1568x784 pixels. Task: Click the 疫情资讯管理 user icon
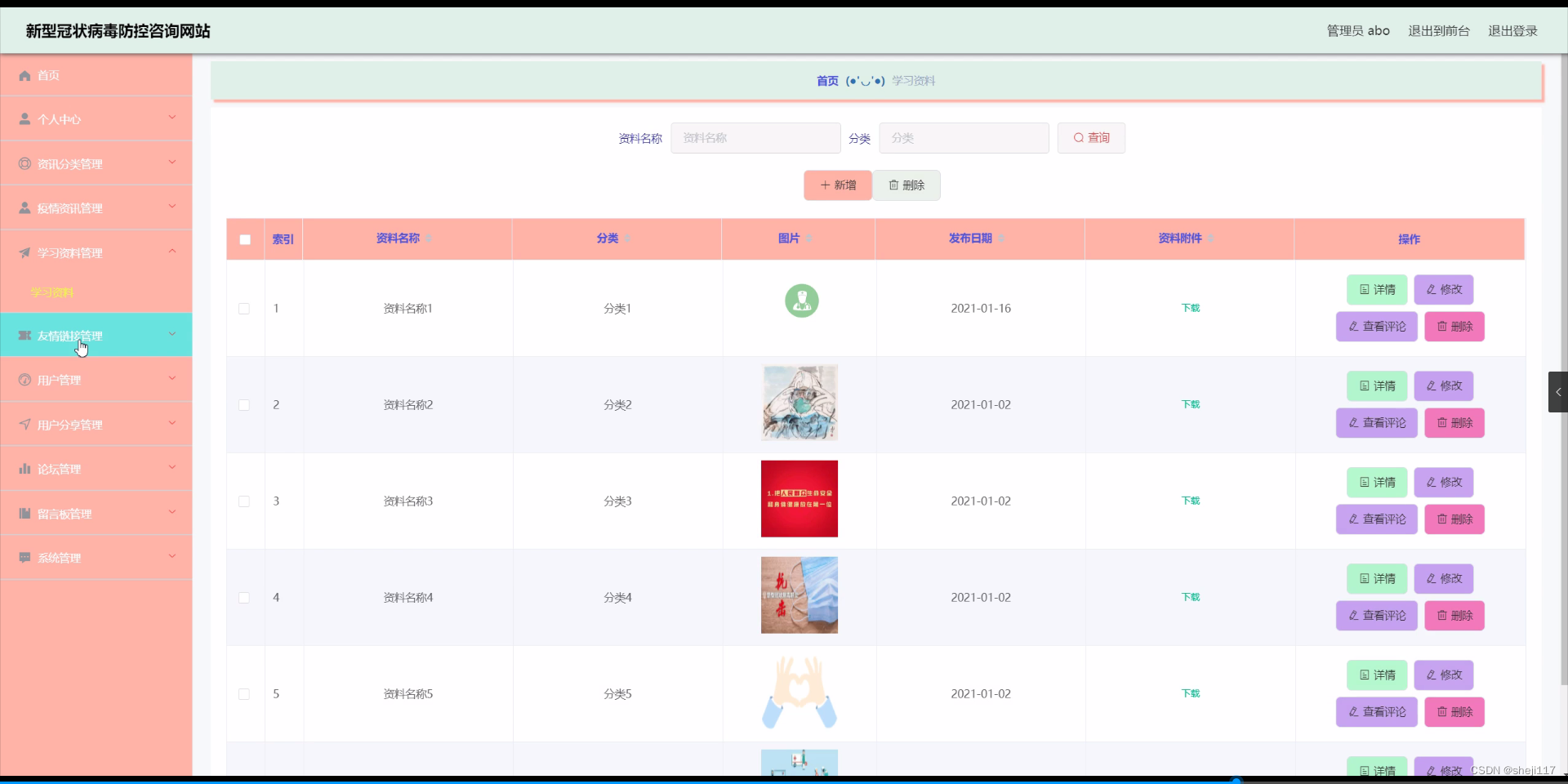point(24,208)
